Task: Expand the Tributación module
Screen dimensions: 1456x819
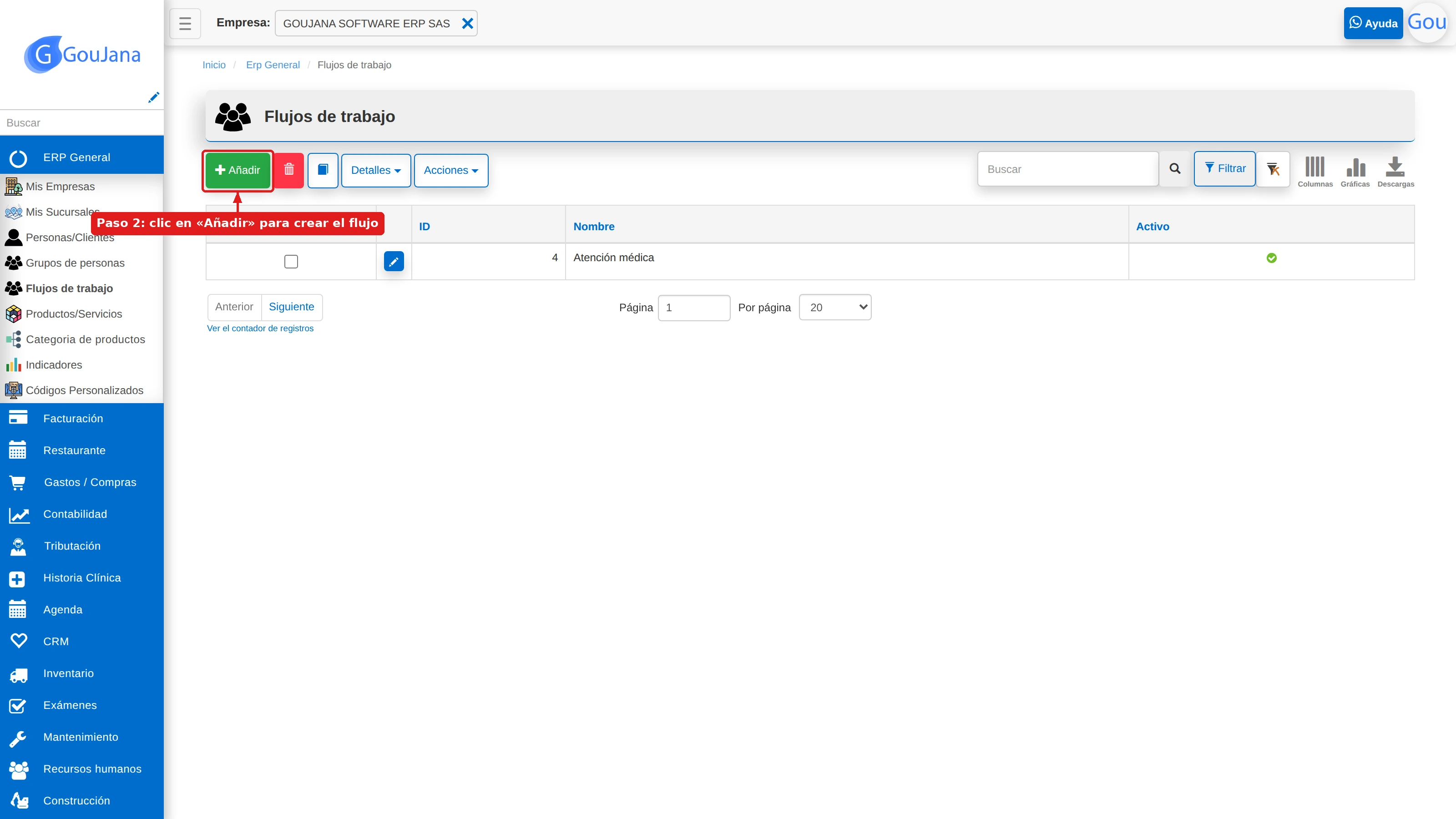Action: 82,546
